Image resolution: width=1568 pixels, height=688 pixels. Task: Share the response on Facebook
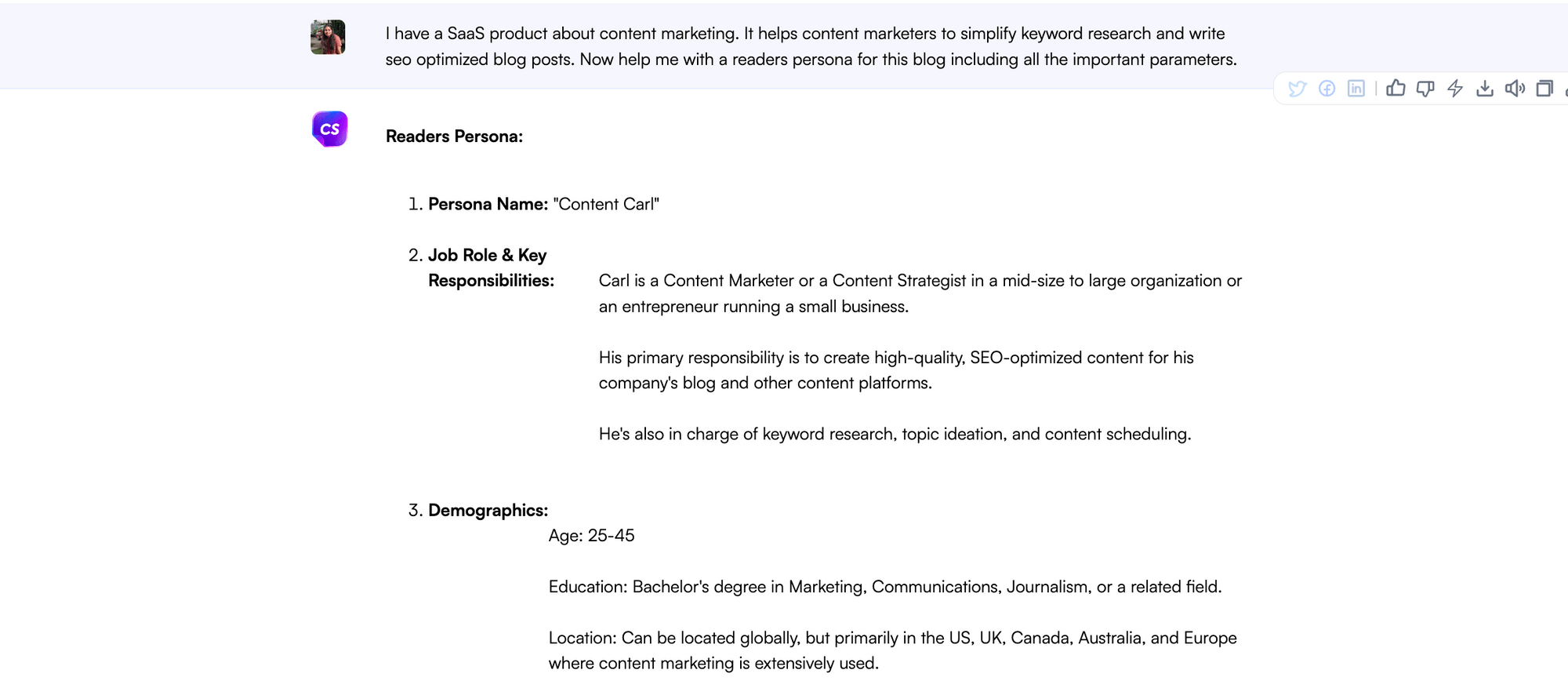click(1327, 88)
